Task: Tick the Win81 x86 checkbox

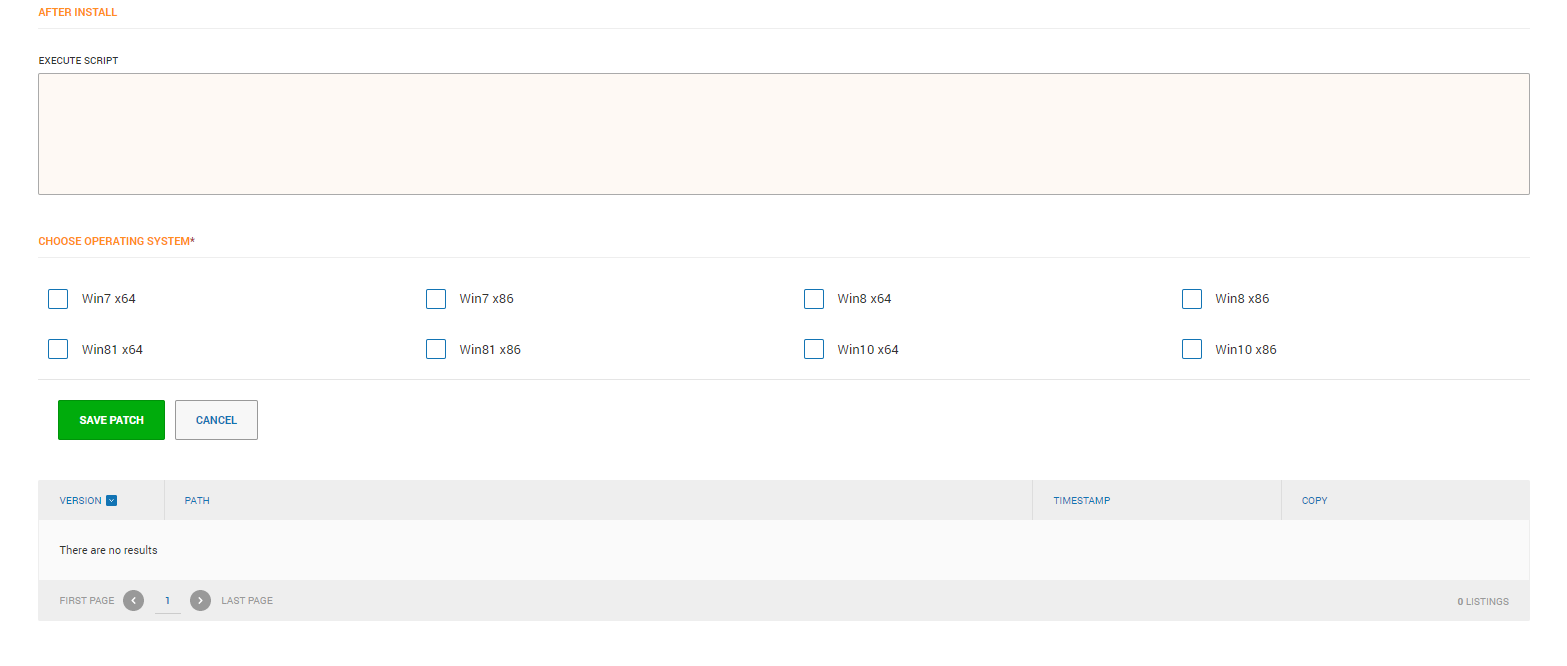Action: click(436, 349)
